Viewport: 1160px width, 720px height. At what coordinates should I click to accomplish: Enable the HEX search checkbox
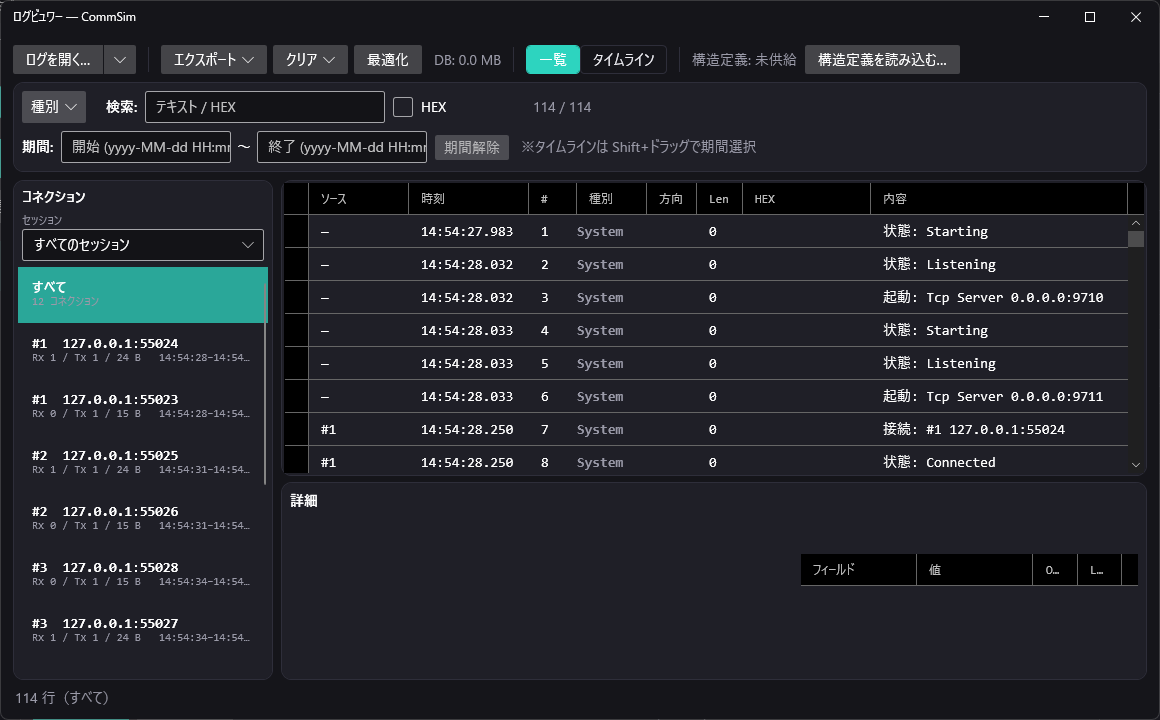point(402,107)
